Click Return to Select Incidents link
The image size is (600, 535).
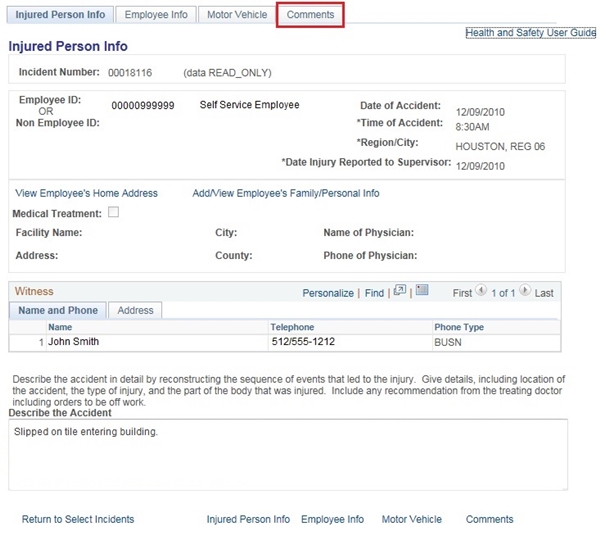(x=78, y=519)
